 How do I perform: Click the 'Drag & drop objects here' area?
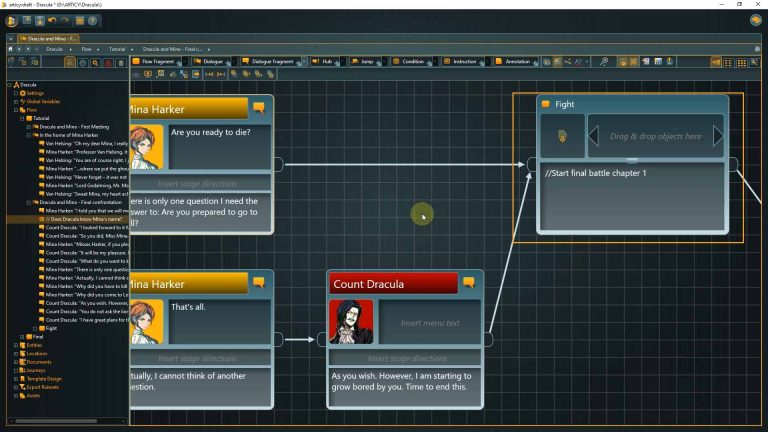pos(655,137)
